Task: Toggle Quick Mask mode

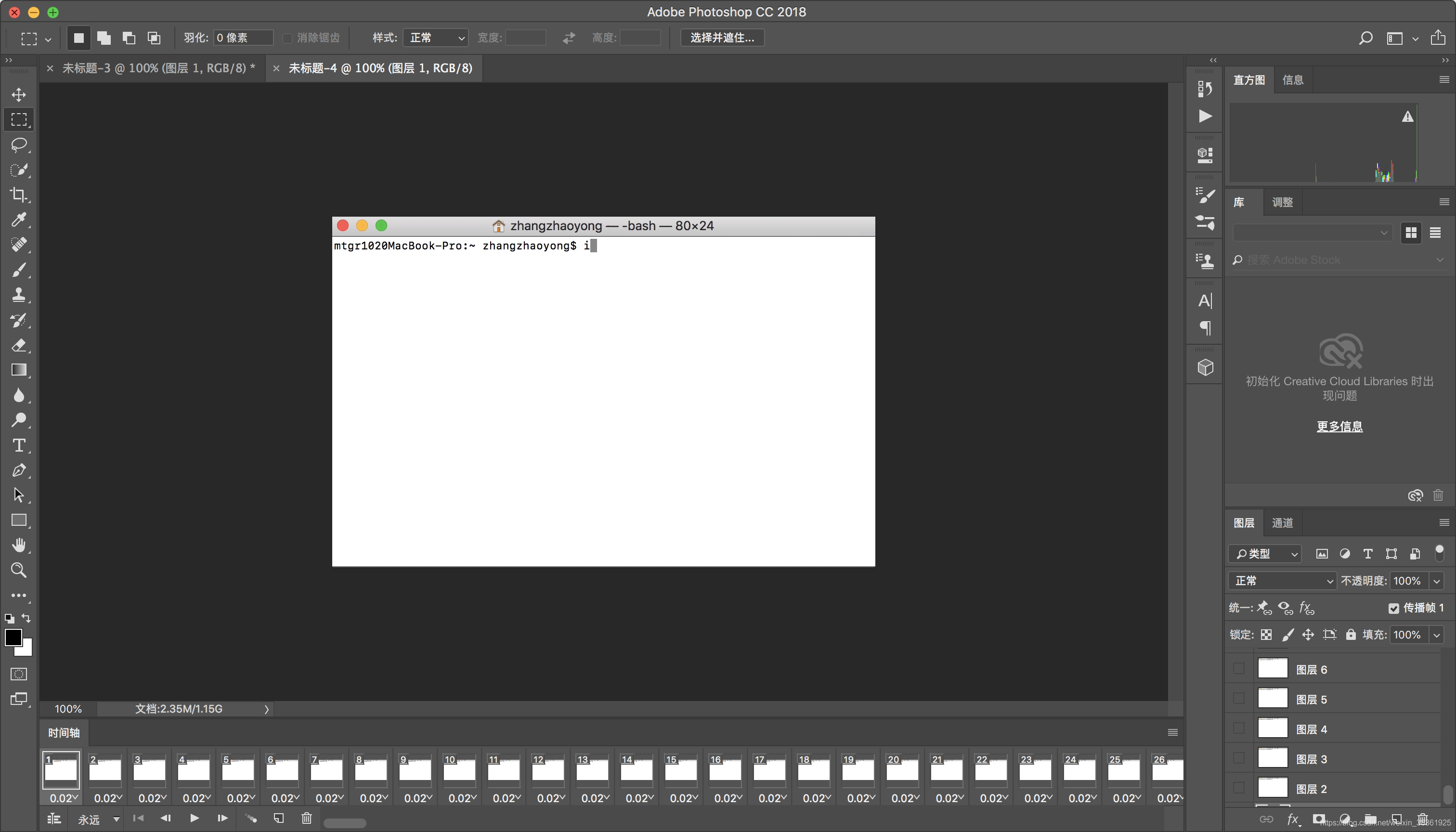Action: click(x=19, y=674)
